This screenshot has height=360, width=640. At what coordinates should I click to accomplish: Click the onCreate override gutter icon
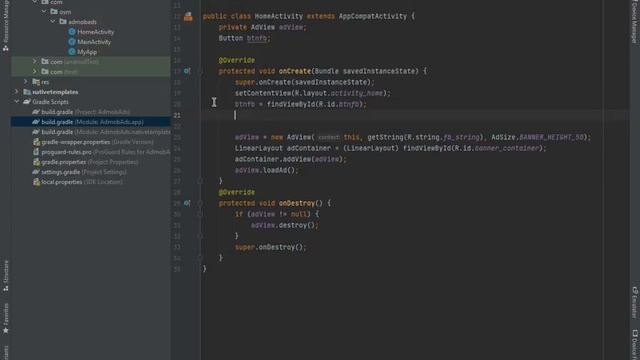(187, 71)
